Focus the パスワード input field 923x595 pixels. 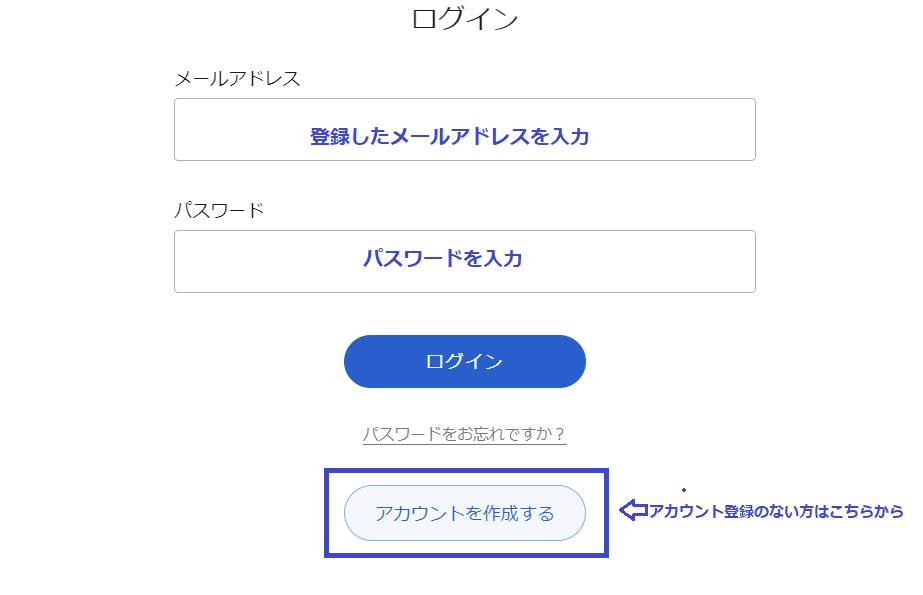coord(464,262)
